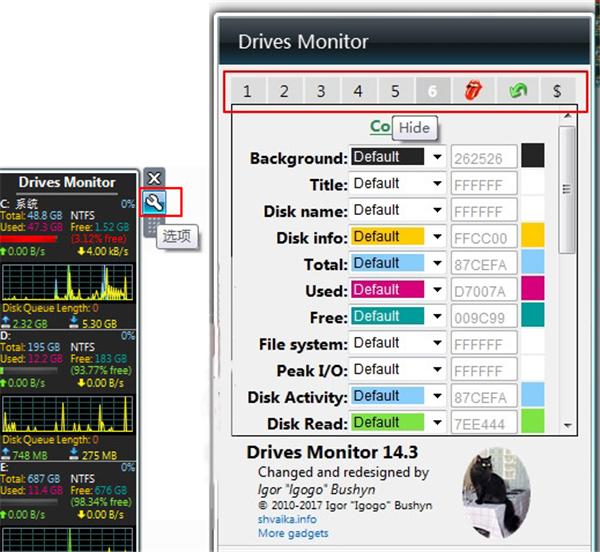Click the Total hex color field 87CEFA
Image resolution: width=600 pixels, height=552 pixels.
[x=484, y=264]
